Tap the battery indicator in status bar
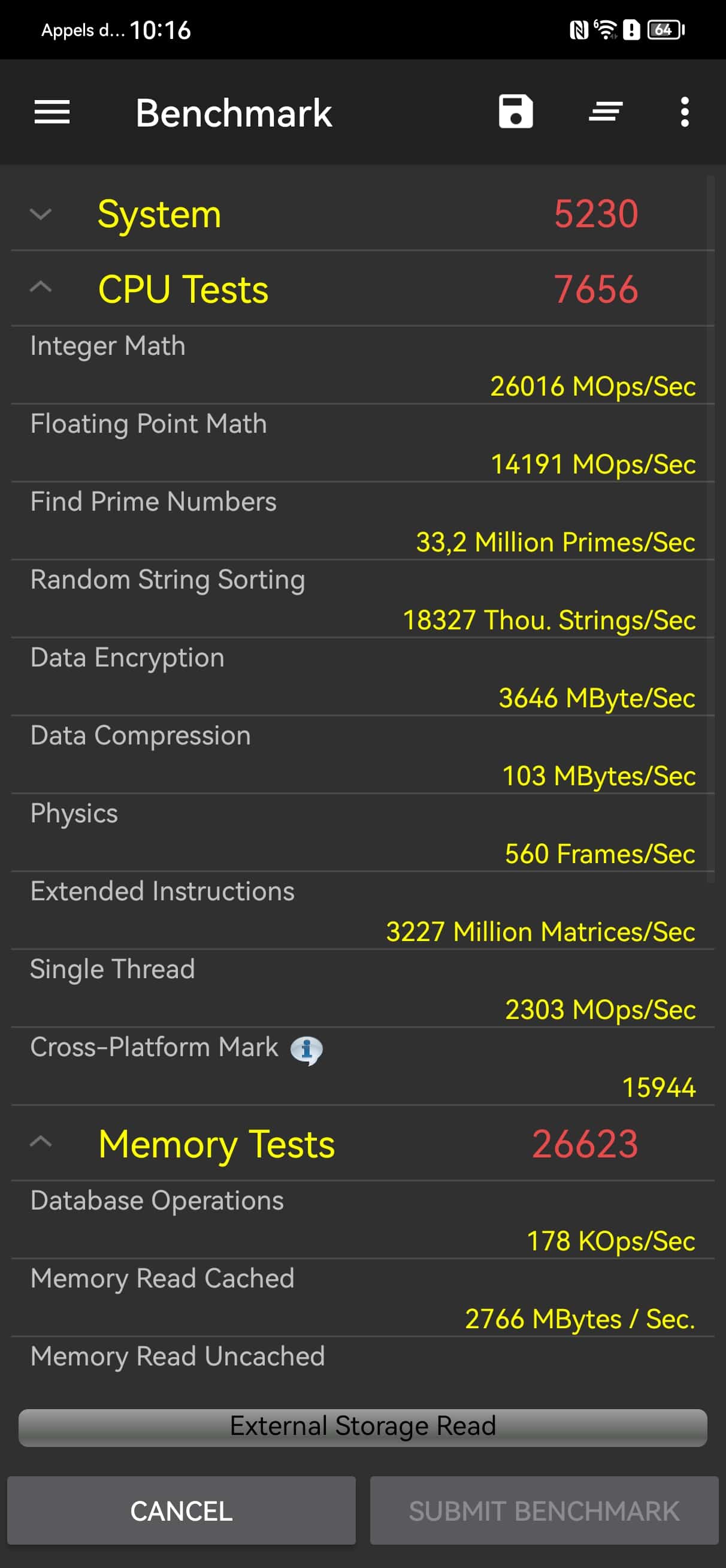 point(665,29)
